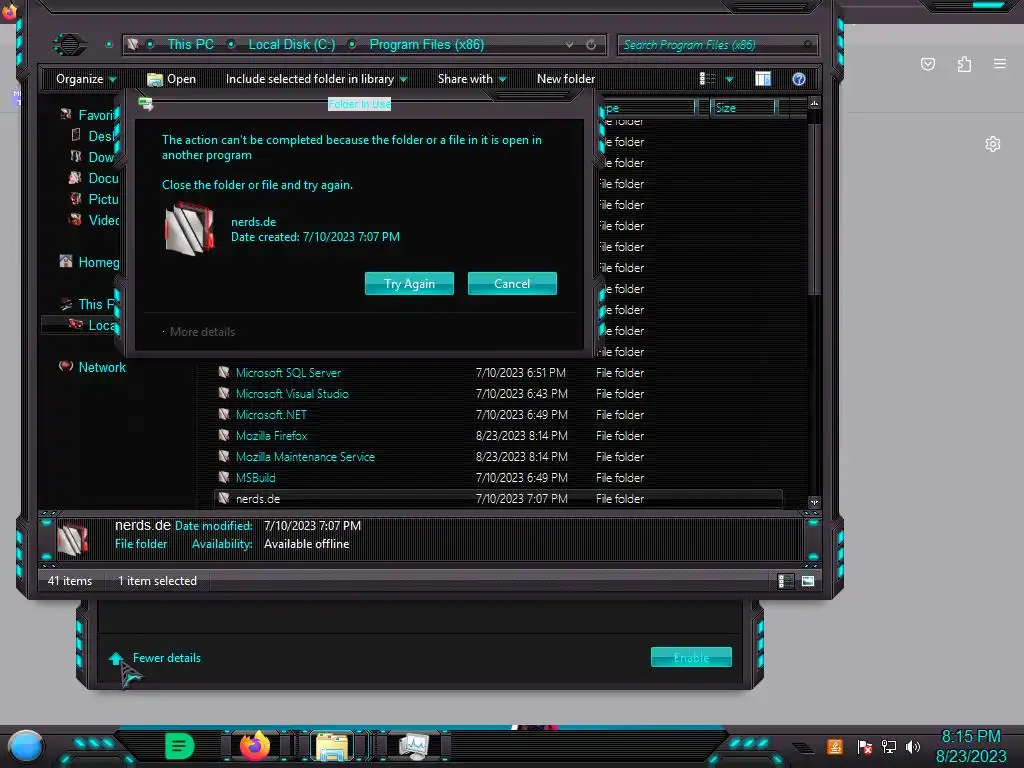
Task: Open the system monitor taskbar app
Action: coord(413,746)
